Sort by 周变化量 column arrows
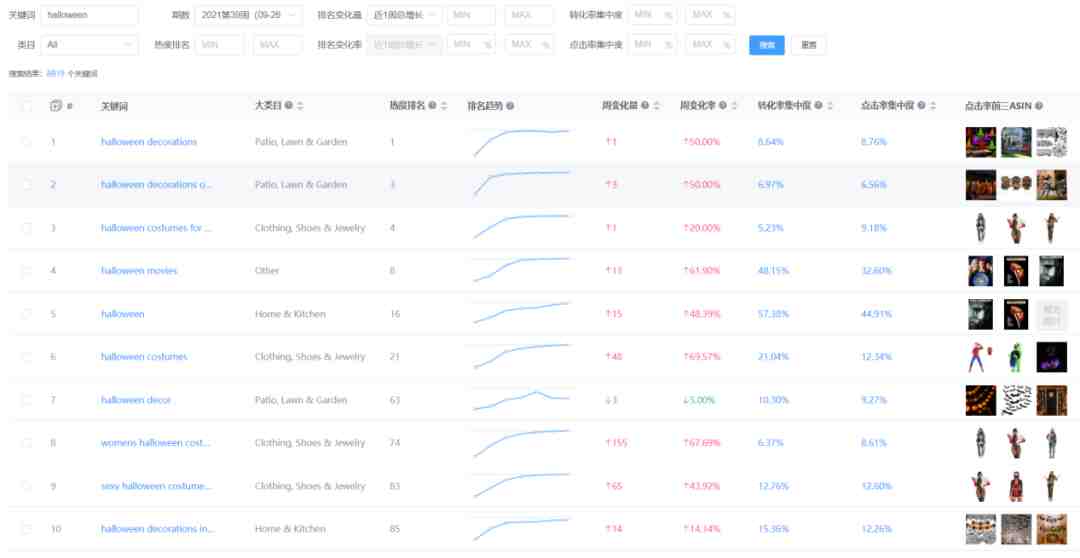The image size is (1080, 558). [x=656, y=105]
